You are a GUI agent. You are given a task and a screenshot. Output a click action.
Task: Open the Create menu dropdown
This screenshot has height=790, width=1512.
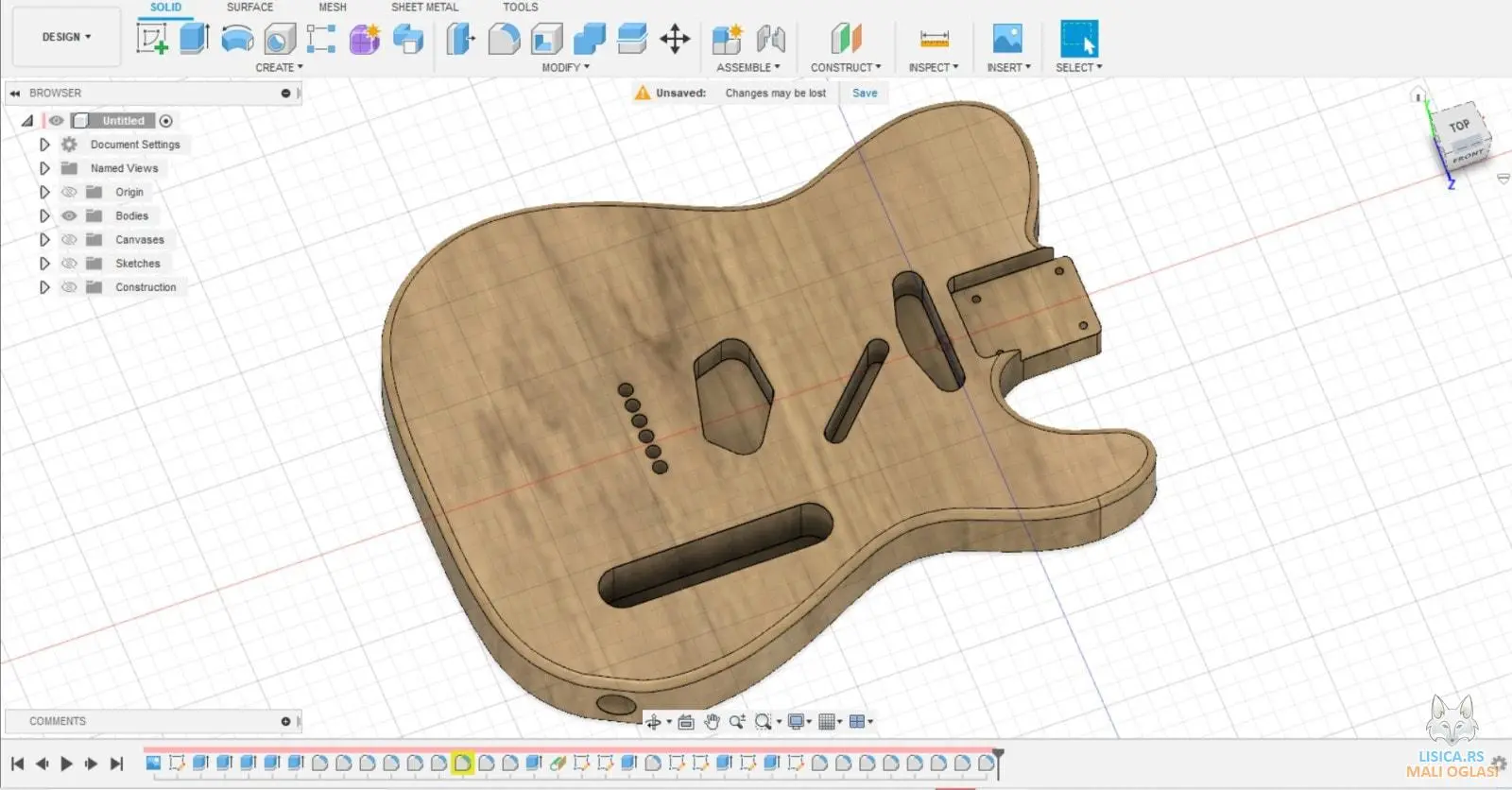[x=279, y=67]
